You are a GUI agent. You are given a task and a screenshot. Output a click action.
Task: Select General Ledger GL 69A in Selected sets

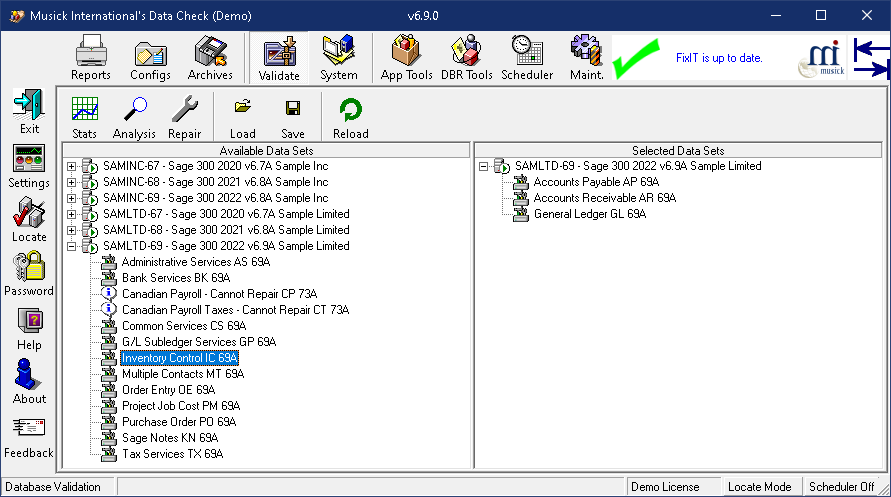(x=590, y=214)
